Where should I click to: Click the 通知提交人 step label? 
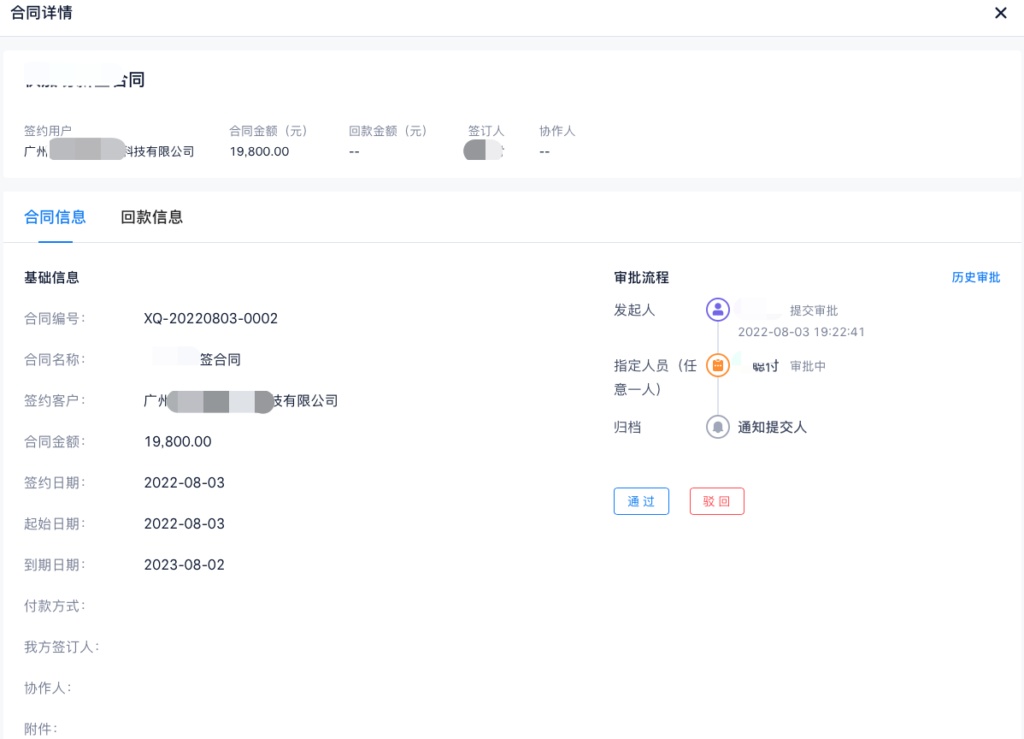pos(772,428)
